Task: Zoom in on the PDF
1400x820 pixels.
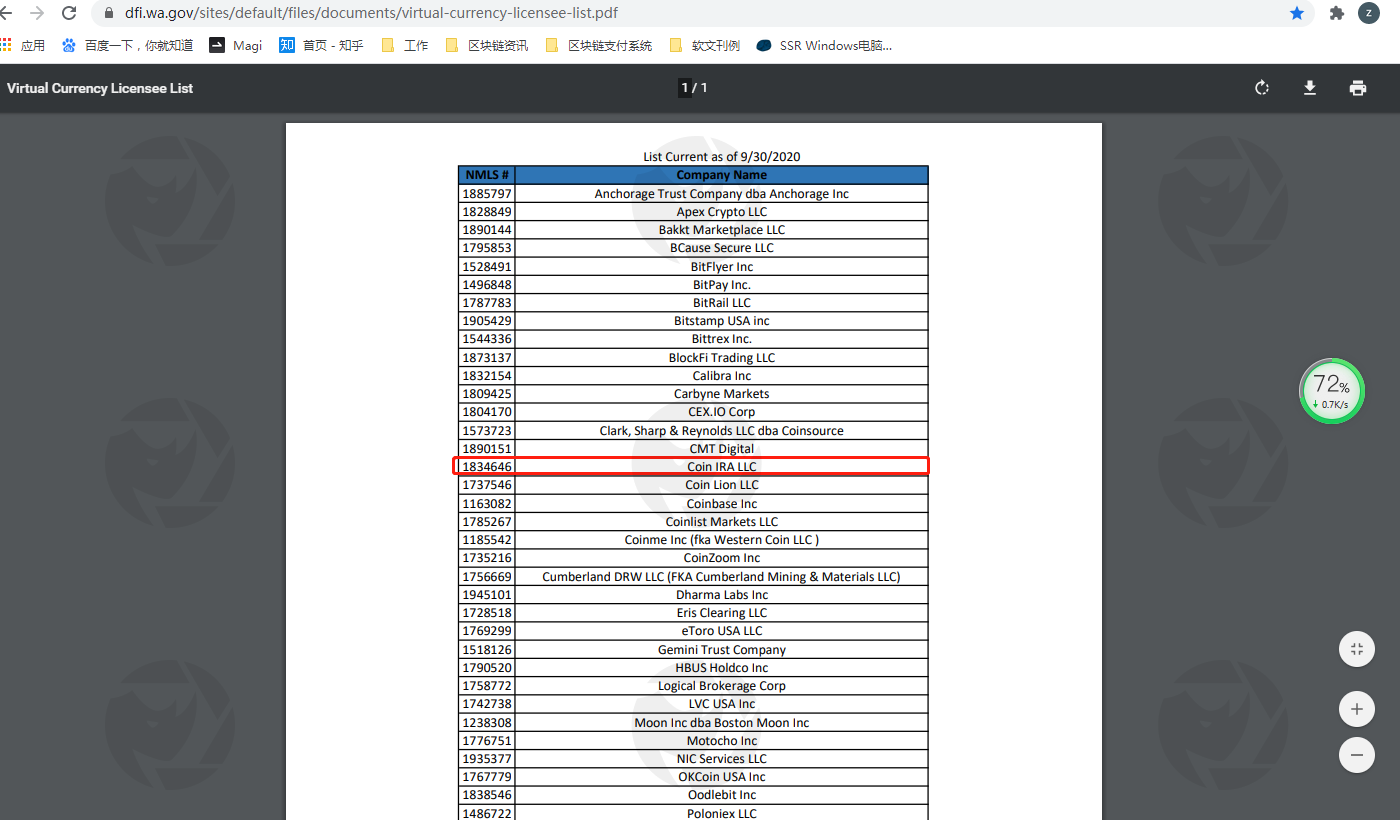Action: pyautogui.click(x=1356, y=710)
